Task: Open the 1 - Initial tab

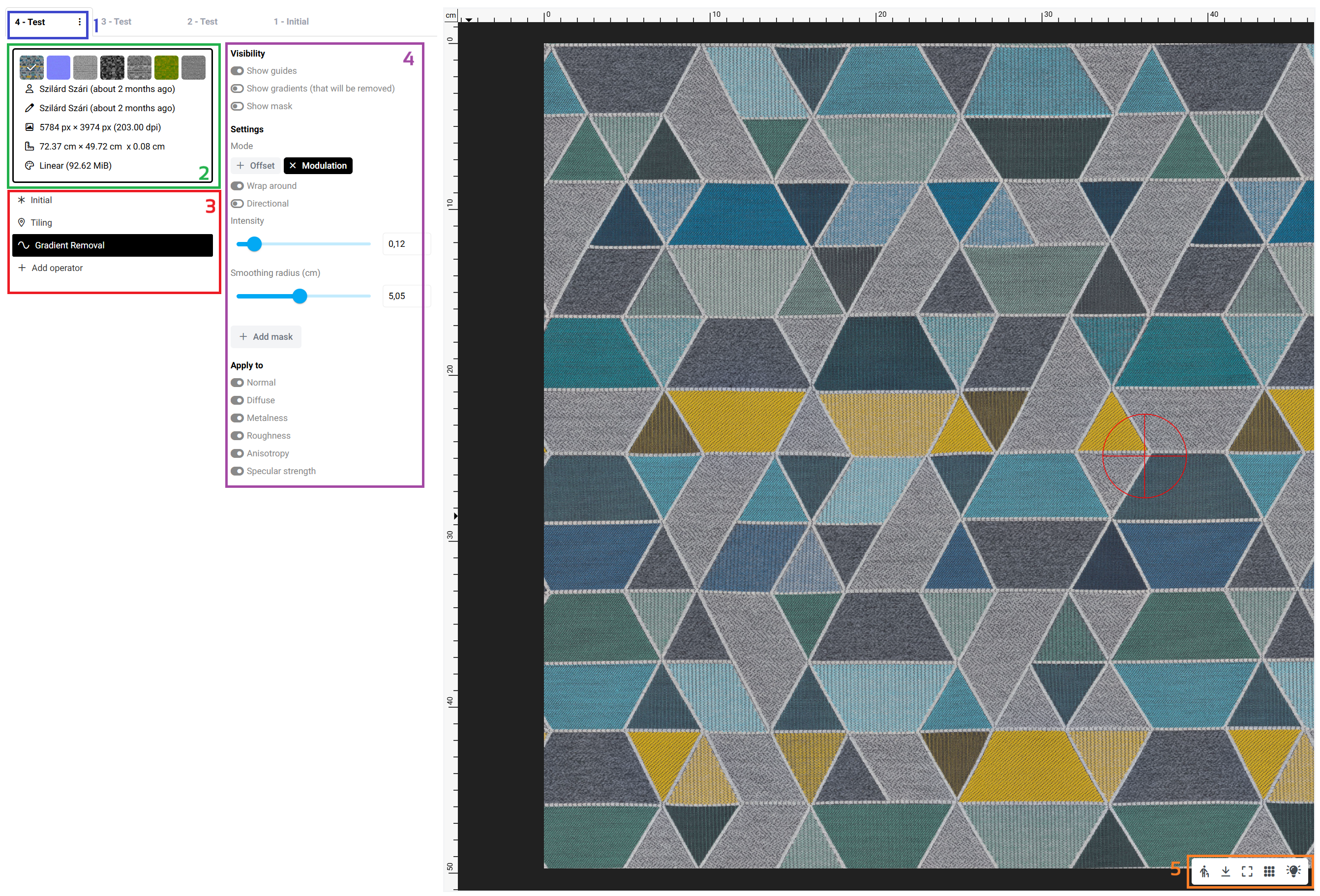Action: [x=291, y=22]
